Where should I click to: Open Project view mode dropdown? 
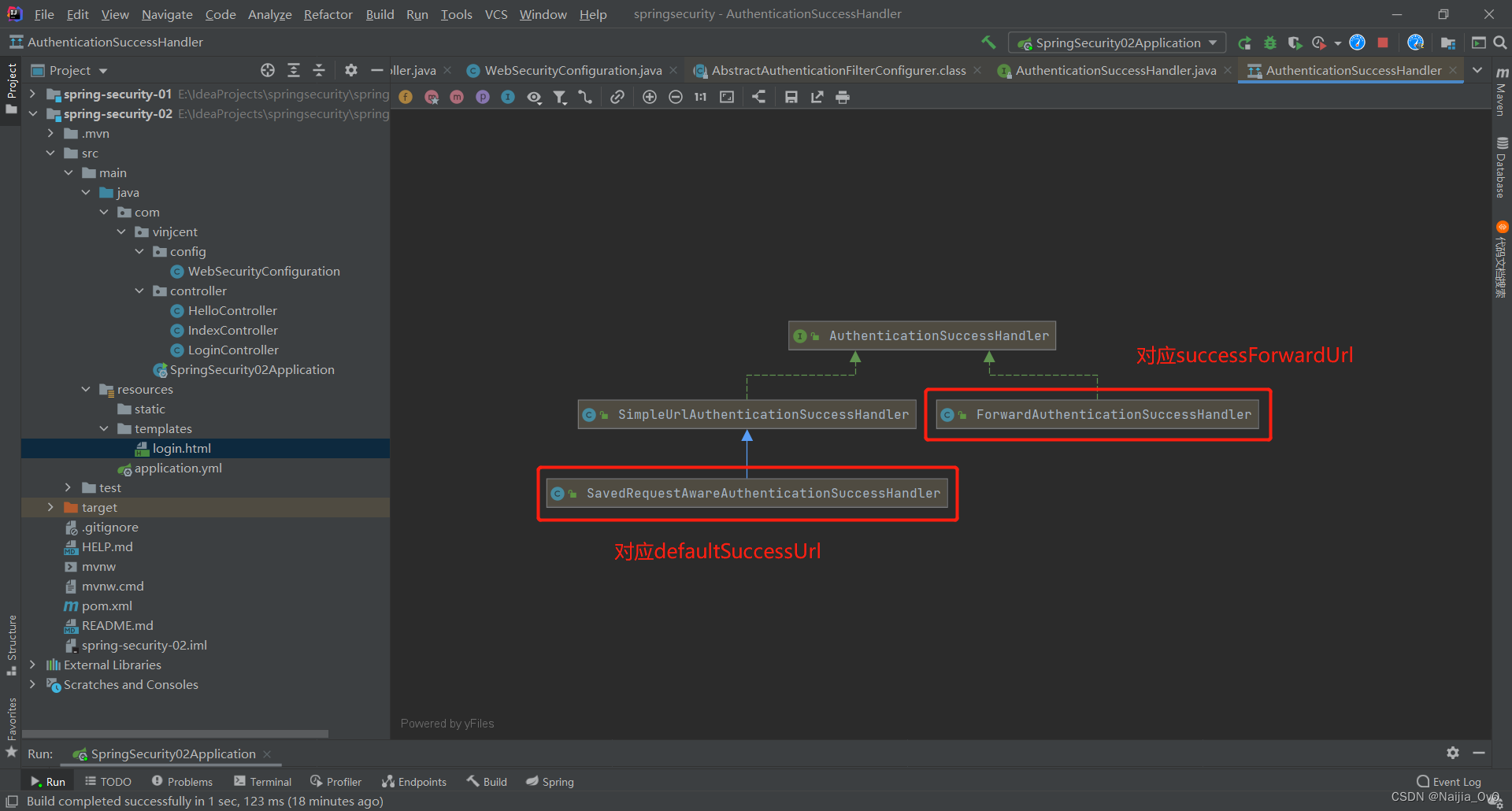(x=69, y=70)
